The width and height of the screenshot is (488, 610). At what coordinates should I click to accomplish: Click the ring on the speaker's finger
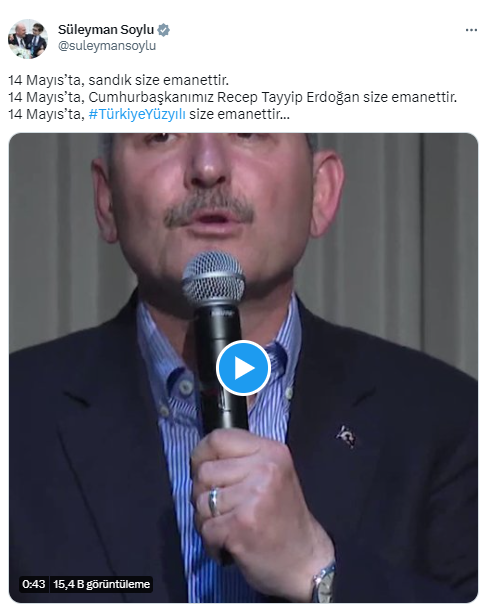[213, 502]
